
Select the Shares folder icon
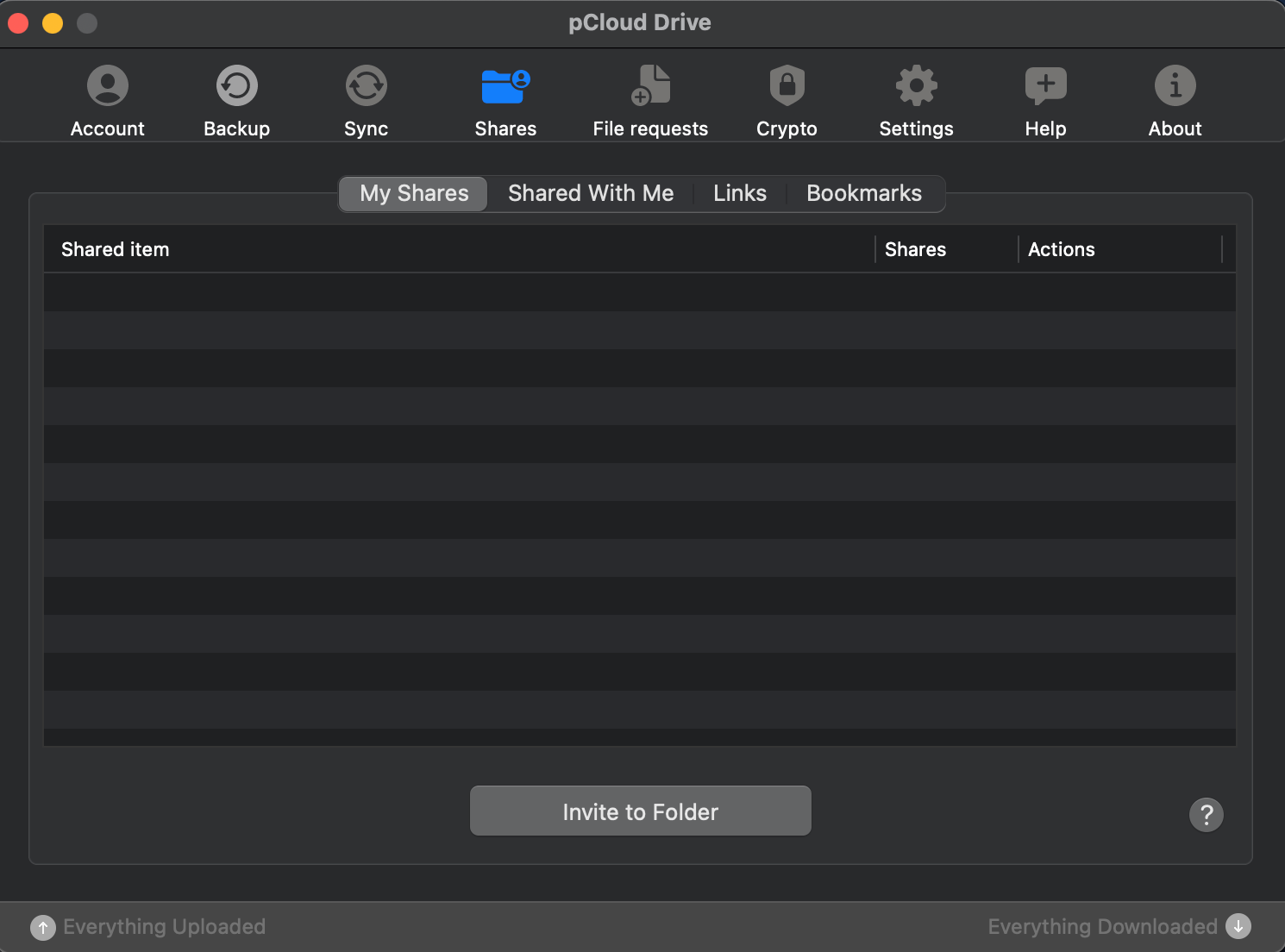[x=505, y=86]
